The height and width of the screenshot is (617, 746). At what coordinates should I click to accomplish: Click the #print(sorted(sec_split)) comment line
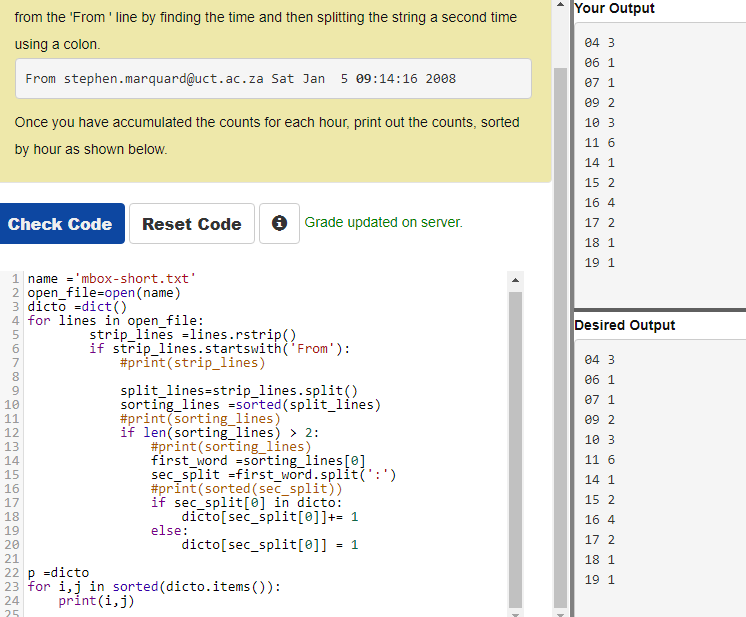pyautogui.click(x=246, y=489)
